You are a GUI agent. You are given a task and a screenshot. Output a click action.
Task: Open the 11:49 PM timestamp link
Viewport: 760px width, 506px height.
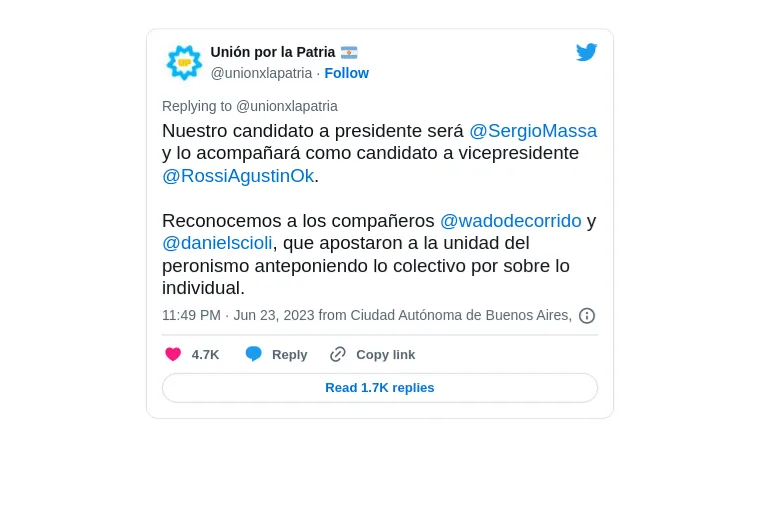(191, 316)
